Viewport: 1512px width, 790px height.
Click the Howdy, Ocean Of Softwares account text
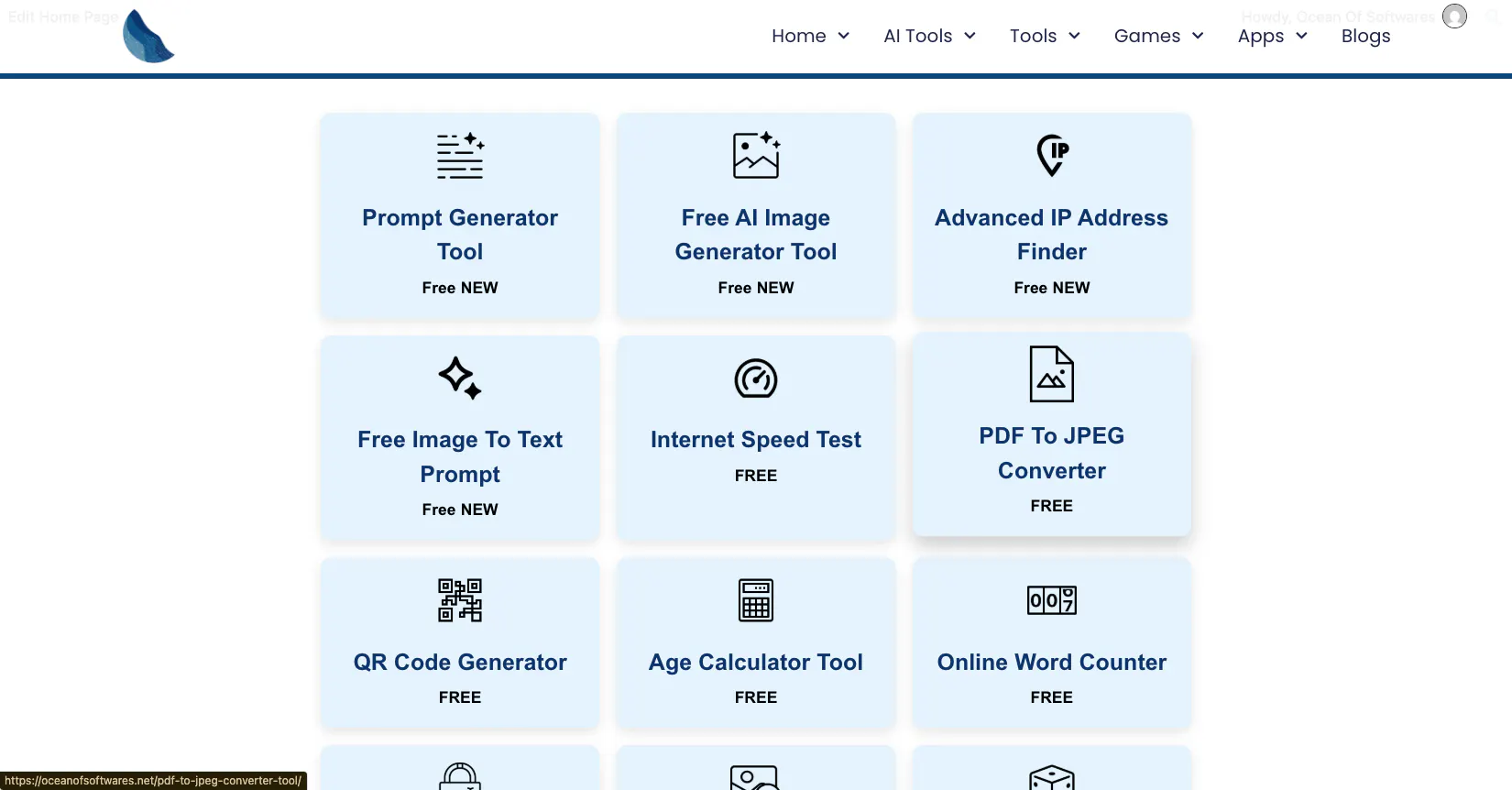point(1338,16)
